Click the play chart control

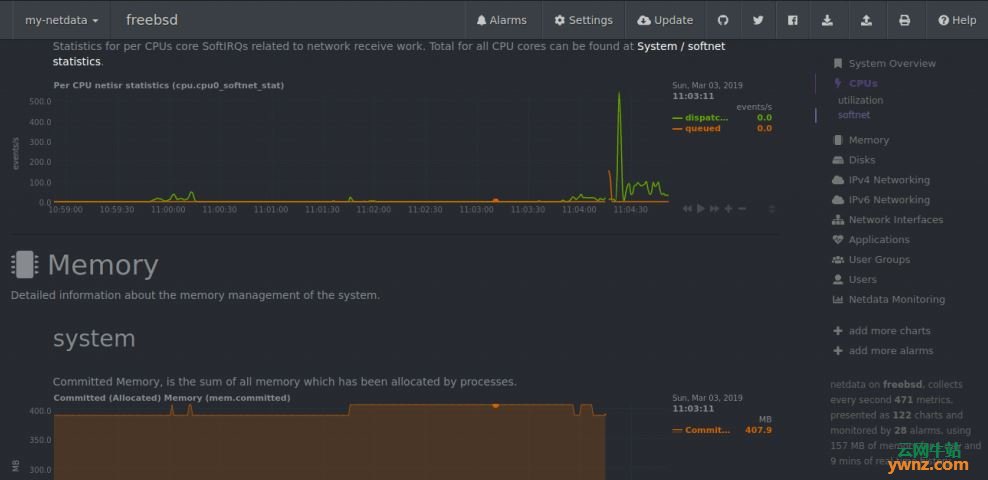701,209
